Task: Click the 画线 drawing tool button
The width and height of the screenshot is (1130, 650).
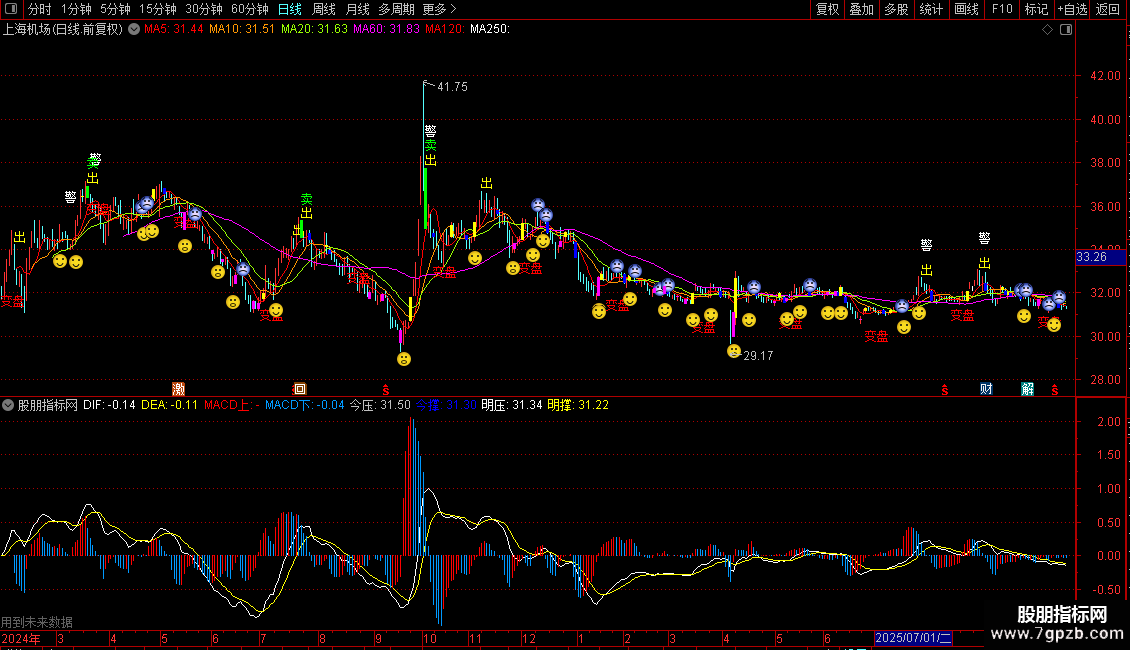Action: tap(966, 9)
